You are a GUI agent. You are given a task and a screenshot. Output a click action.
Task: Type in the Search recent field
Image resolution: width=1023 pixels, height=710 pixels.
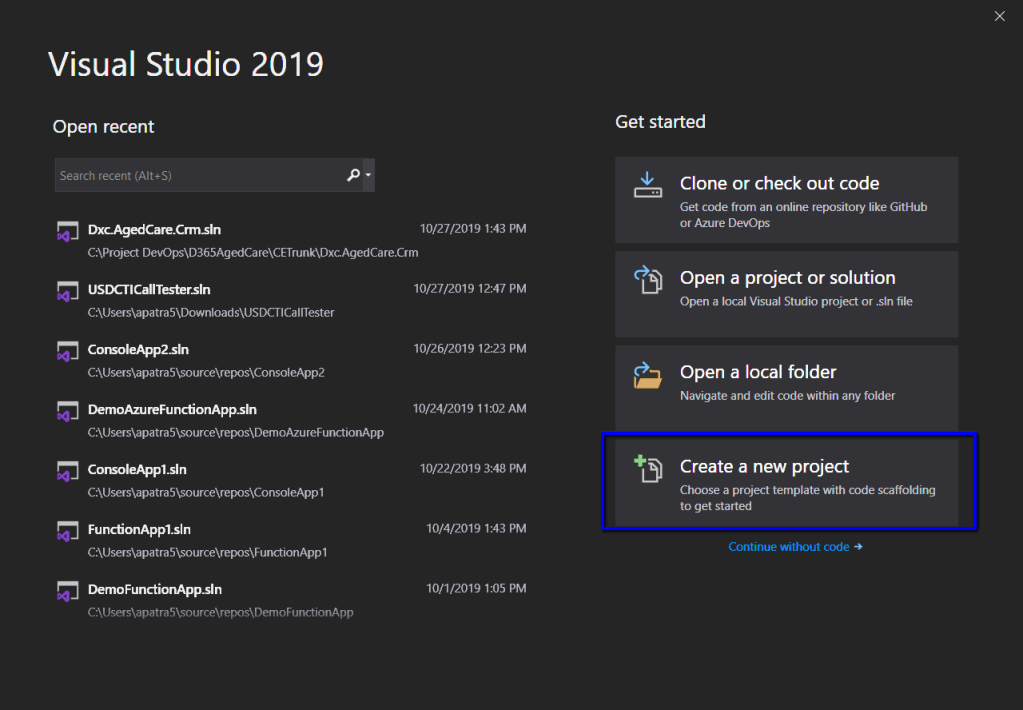point(198,175)
